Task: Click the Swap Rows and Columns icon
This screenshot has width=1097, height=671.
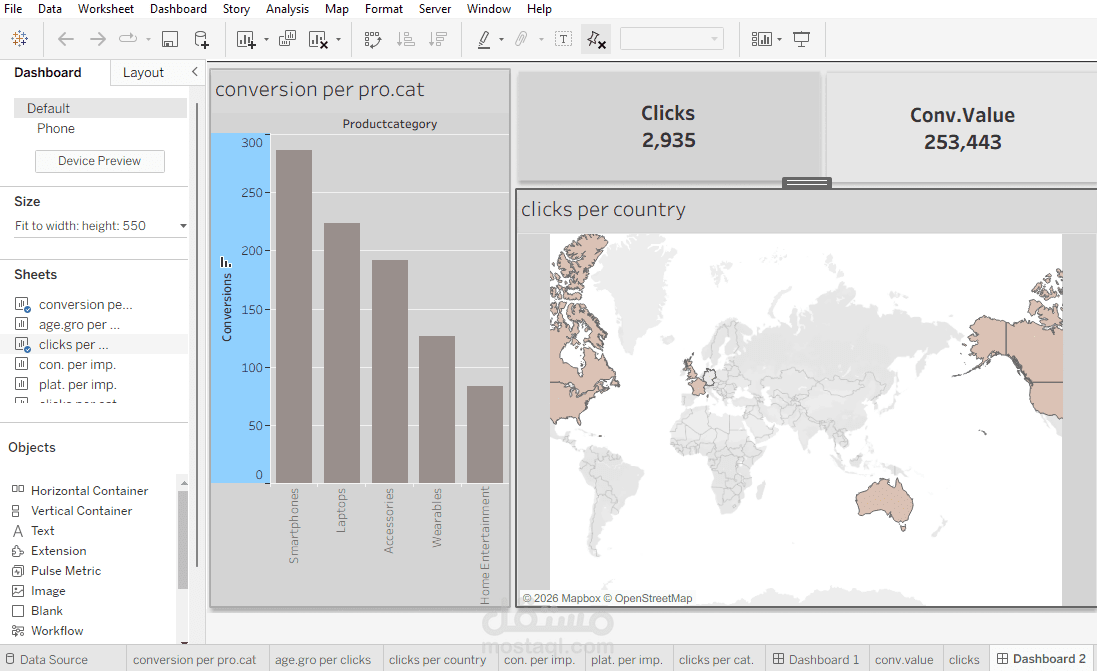Action: [x=372, y=39]
